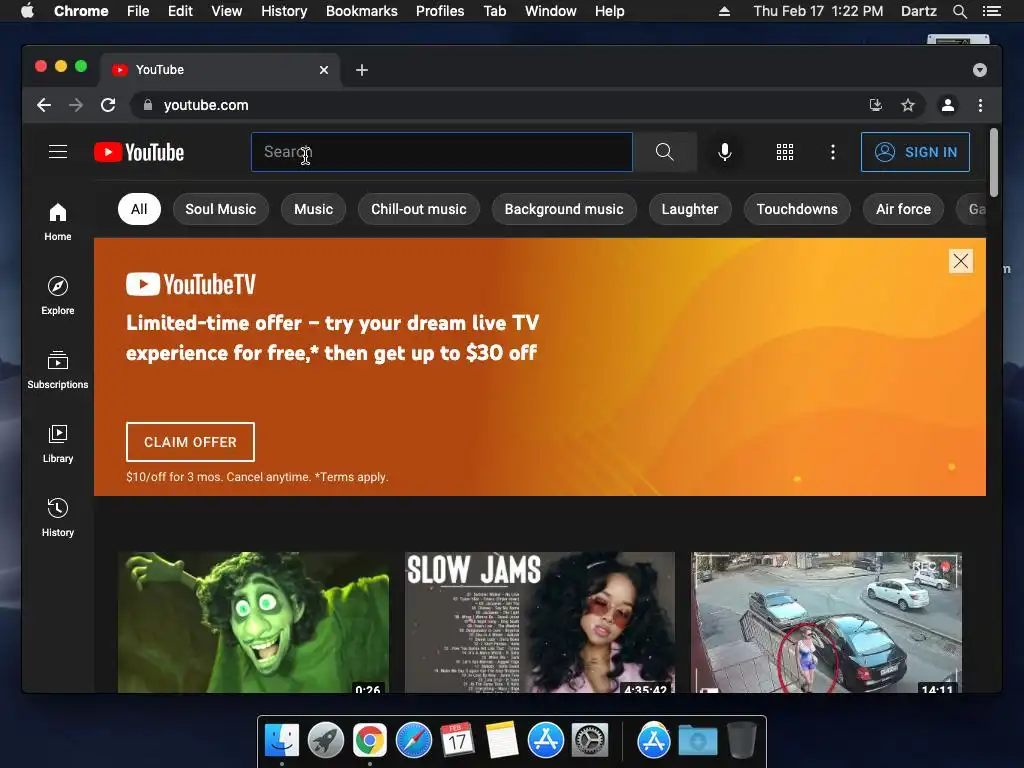
Task: Select the Laughter chip
Action: (x=690, y=209)
